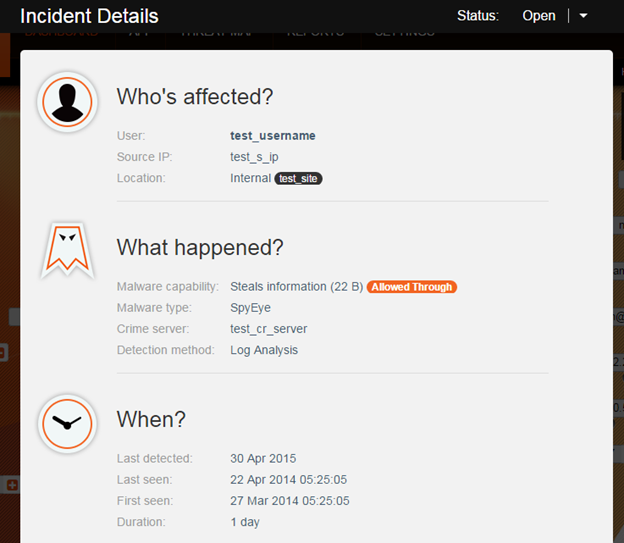This screenshot has width=624, height=543.
Task: Open the test_username user link
Action: pyautogui.click(x=273, y=136)
